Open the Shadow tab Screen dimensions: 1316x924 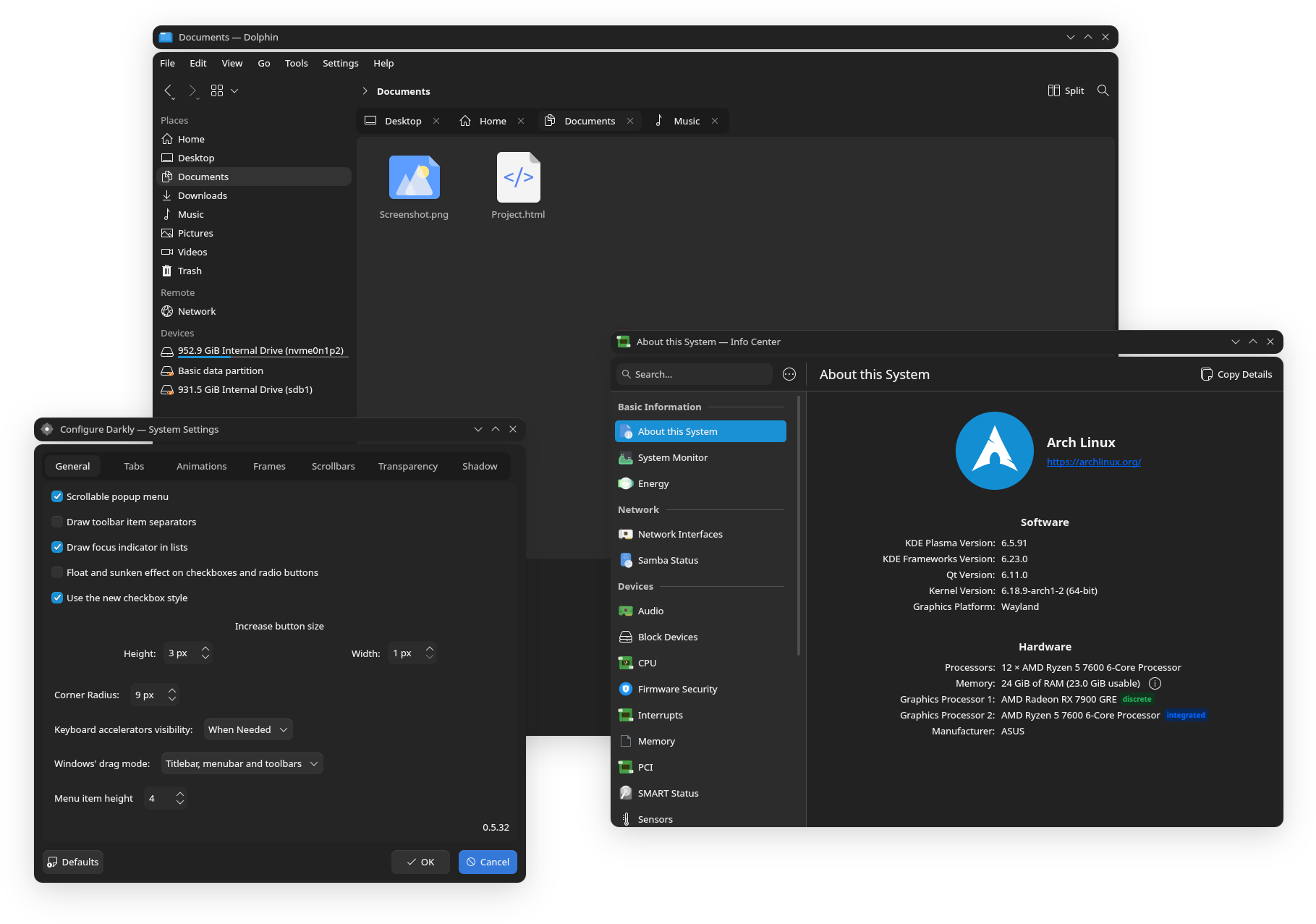[480, 466]
